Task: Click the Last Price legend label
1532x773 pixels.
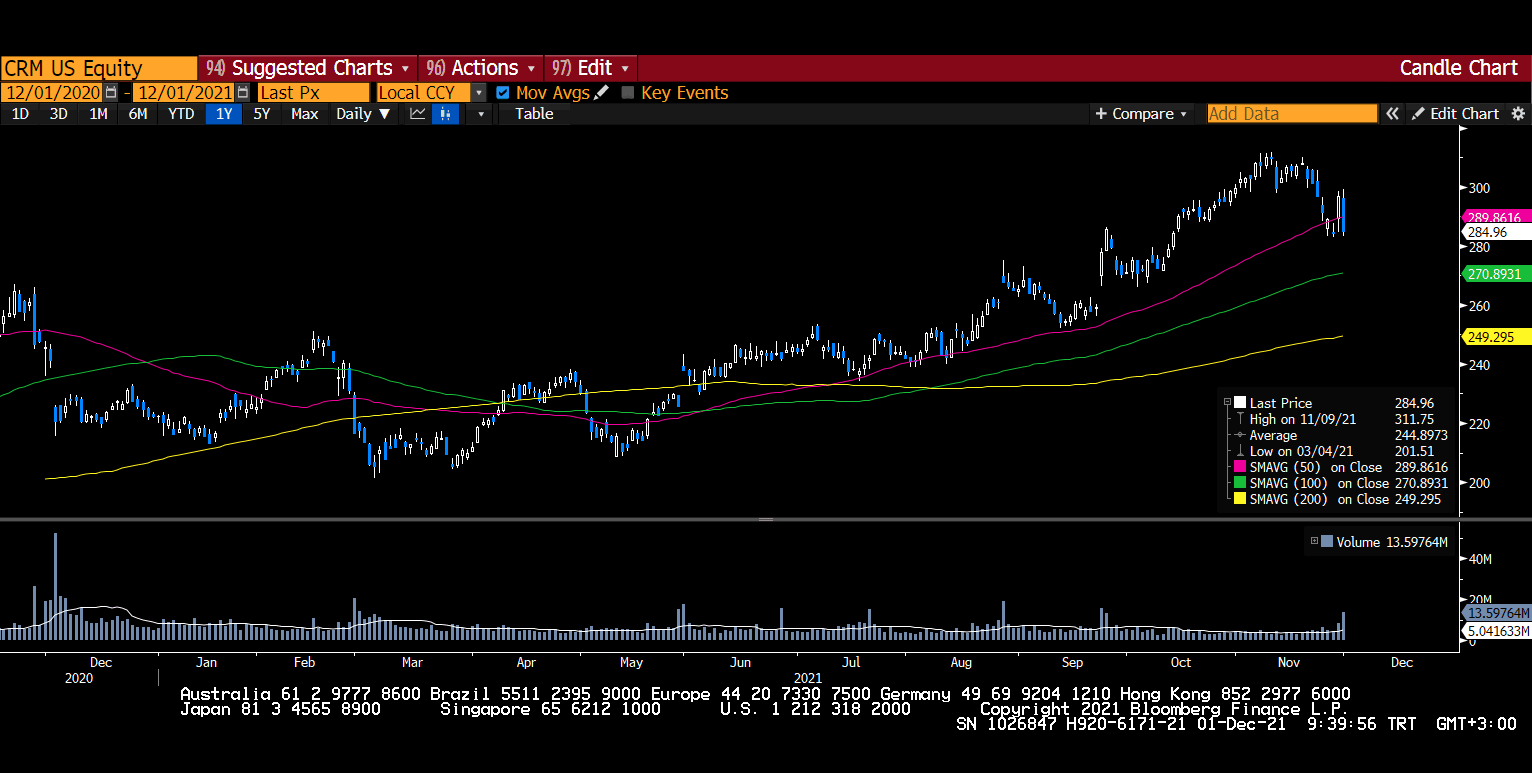Action: point(1281,404)
